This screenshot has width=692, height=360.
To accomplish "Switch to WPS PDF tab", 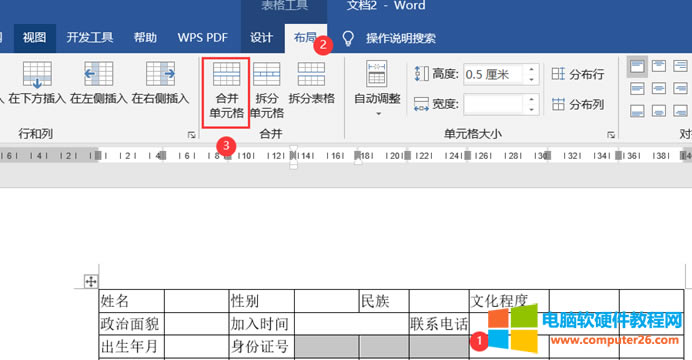I will 202,38.
